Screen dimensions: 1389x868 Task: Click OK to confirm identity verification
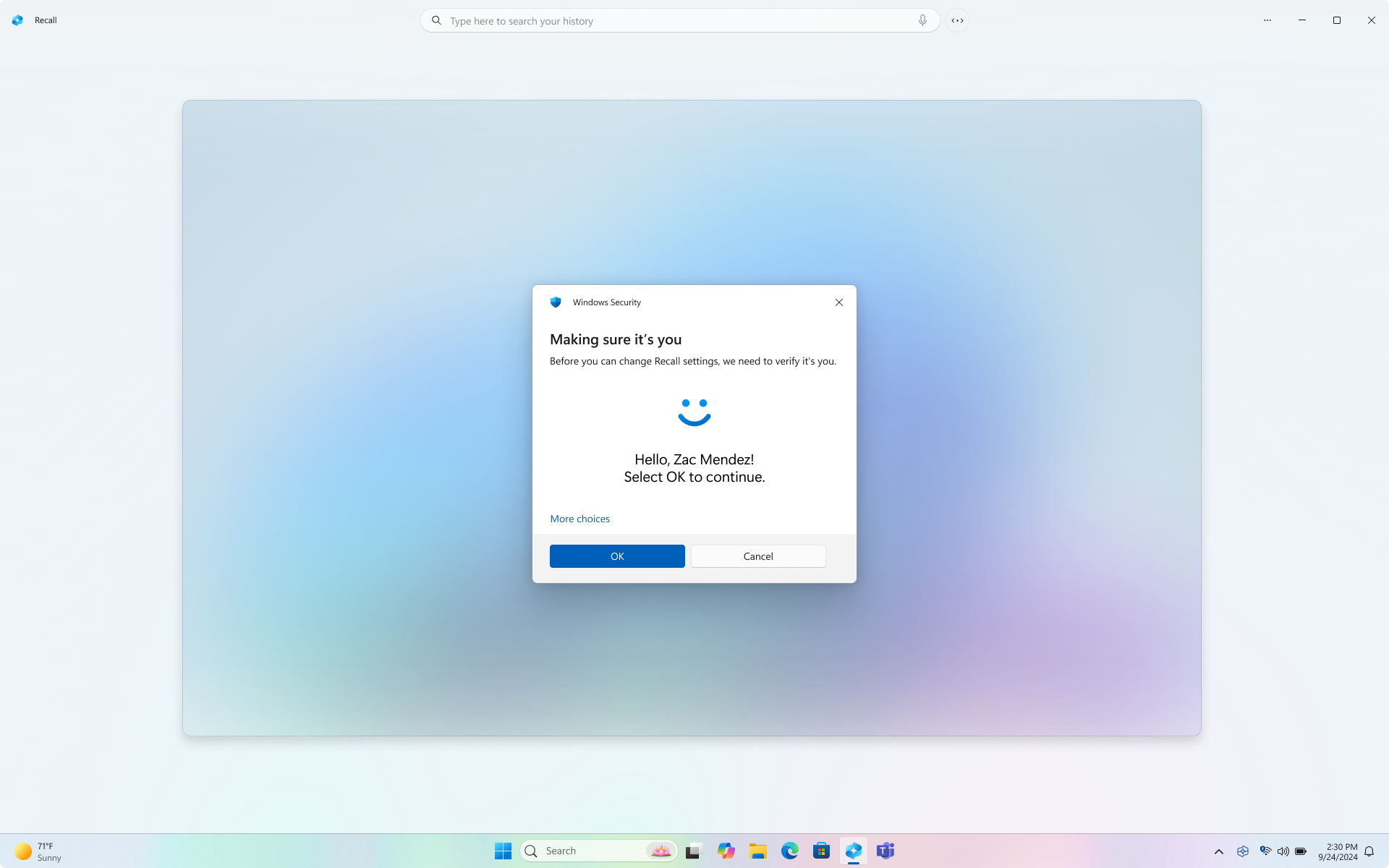point(617,556)
